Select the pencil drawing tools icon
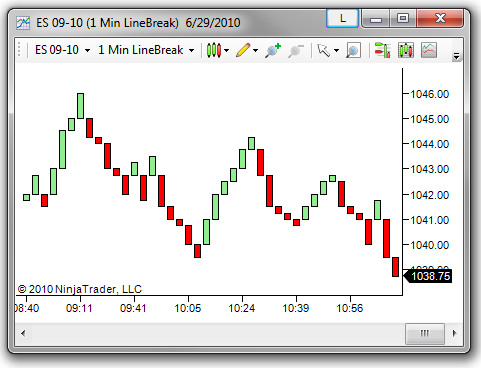 [x=243, y=50]
